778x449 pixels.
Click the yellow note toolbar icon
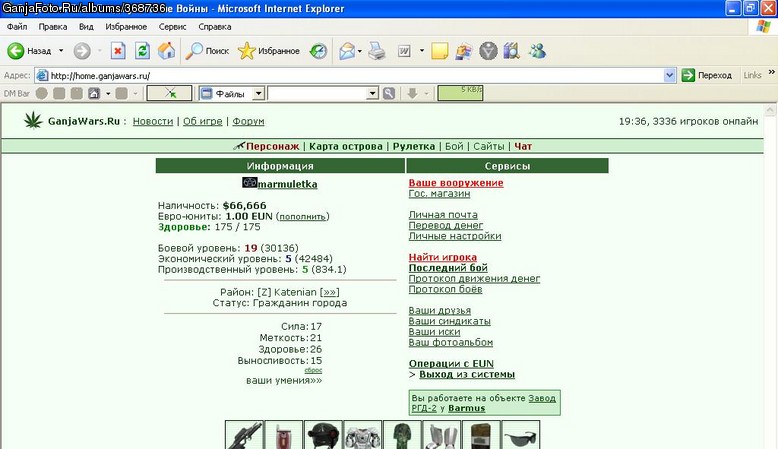coord(439,51)
